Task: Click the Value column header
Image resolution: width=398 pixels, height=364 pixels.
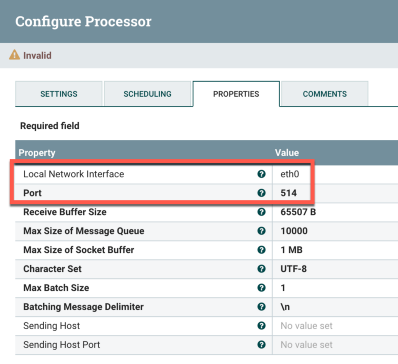Action: [x=287, y=153]
